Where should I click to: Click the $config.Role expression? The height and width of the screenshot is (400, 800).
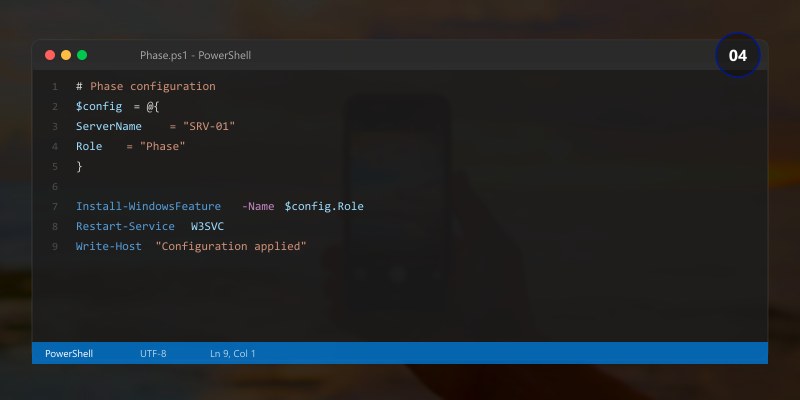[x=324, y=206]
